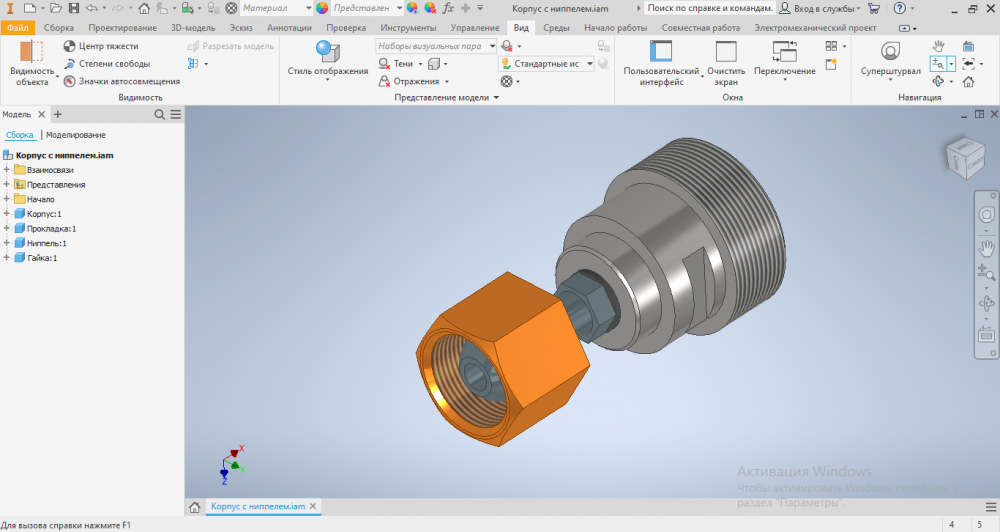
Task: Save the file using the floppy disk icon
Action: [74, 8]
